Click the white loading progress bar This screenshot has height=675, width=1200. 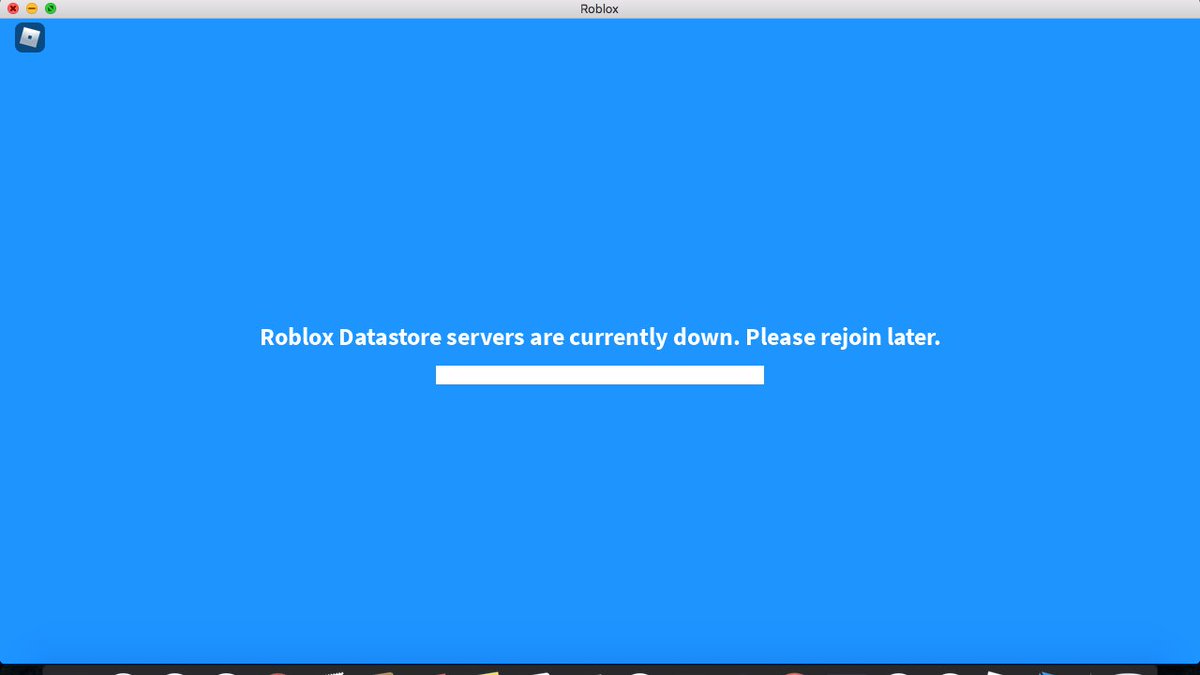600,375
